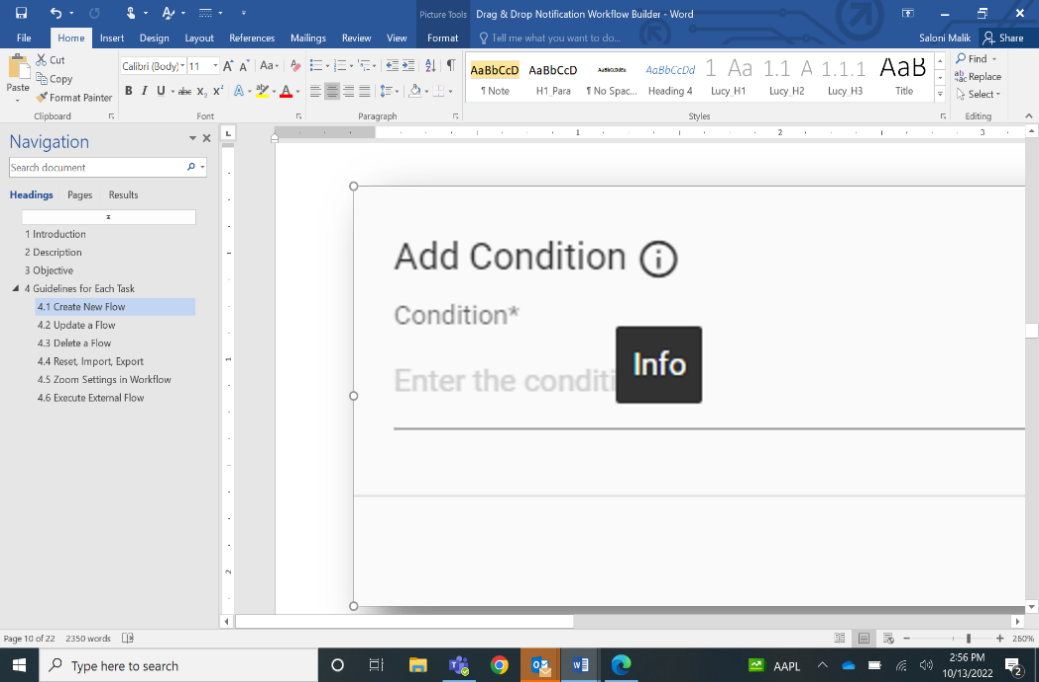Image resolution: width=1039 pixels, height=682 pixels.
Task: Toggle bold formatting in the Font group
Action: 128,91
